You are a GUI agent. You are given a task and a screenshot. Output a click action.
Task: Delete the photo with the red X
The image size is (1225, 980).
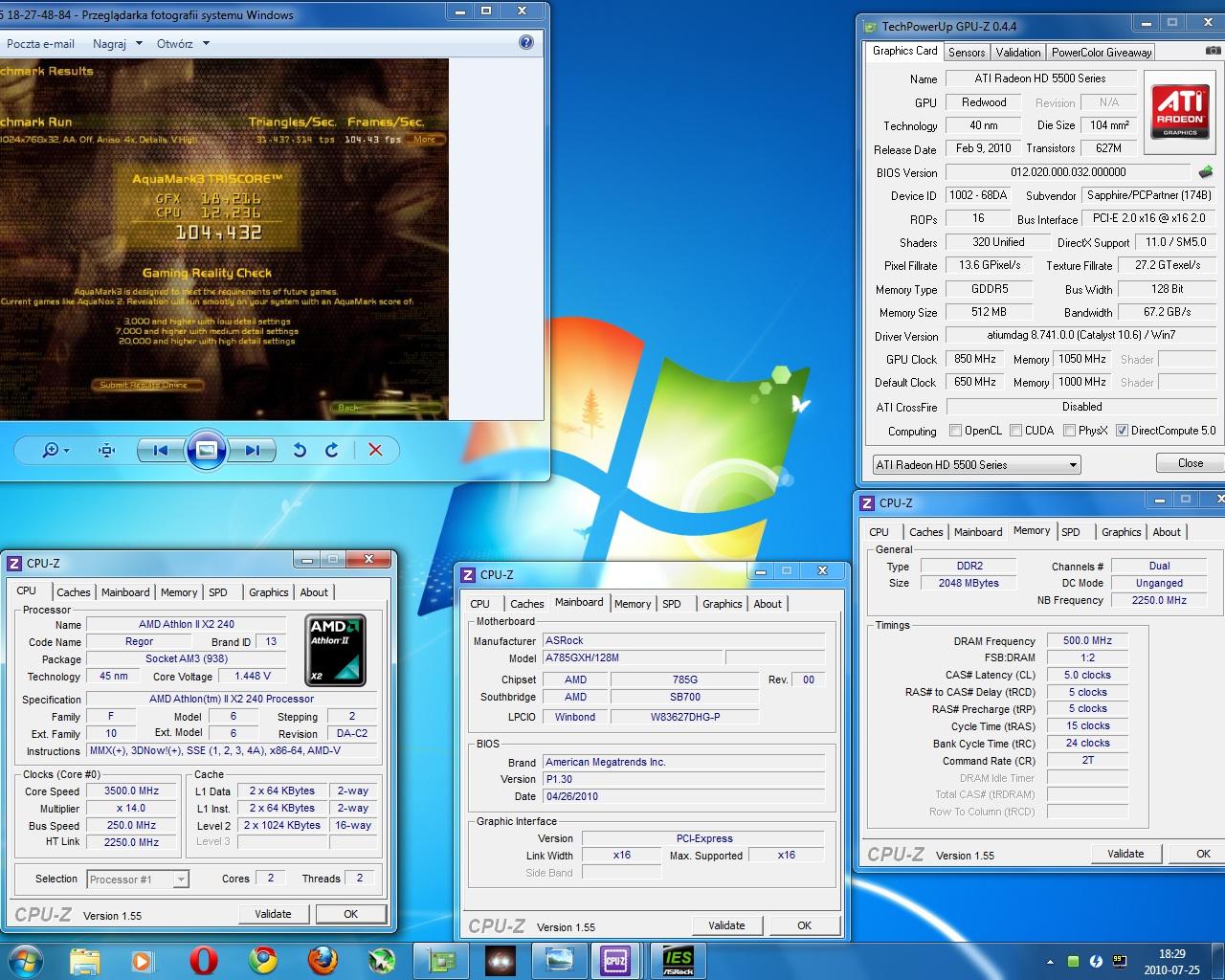pos(375,450)
